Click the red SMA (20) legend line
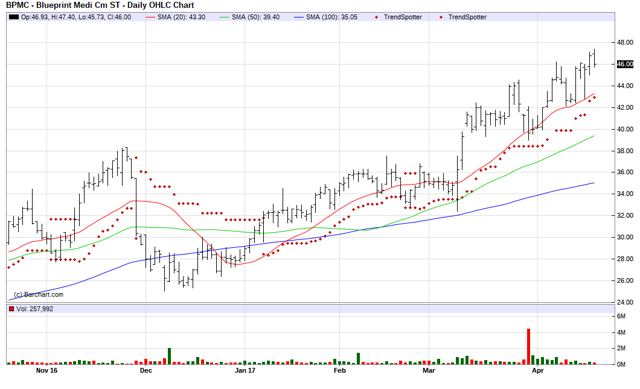Viewport: 640px width, 389px height. click(x=151, y=17)
